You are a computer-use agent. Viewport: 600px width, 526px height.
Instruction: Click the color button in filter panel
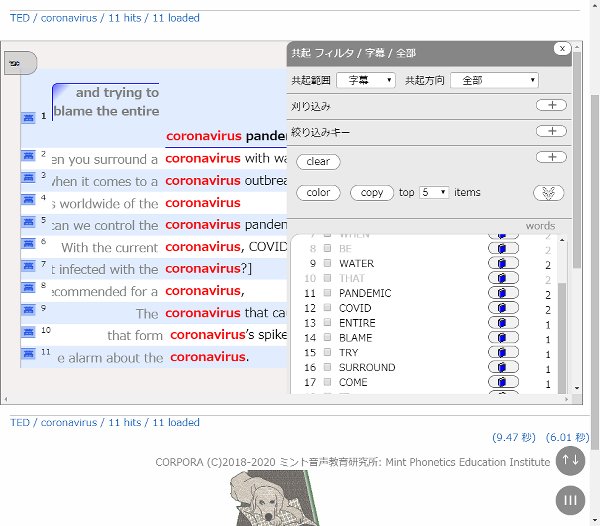pos(318,192)
